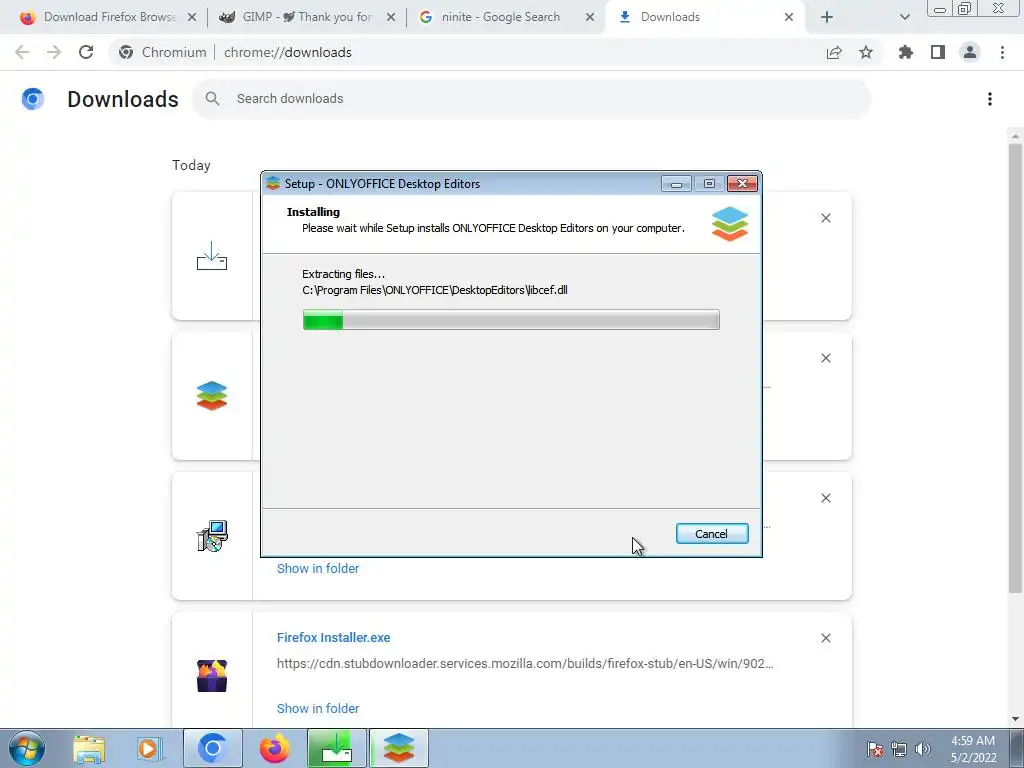
Task: Switch to ONLYOFFICE setup taskbar item
Action: point(399,748)
